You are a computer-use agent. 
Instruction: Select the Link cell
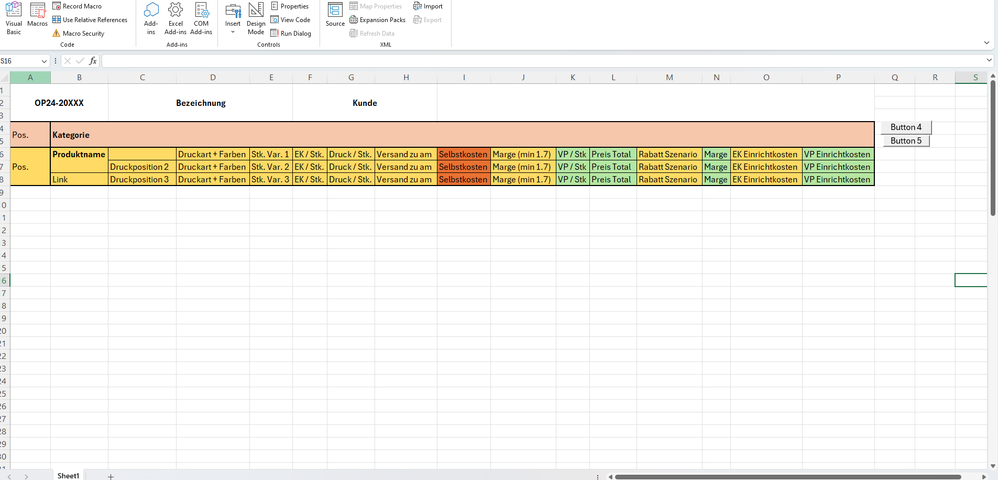pyautogui.click(x=79, y=180)
